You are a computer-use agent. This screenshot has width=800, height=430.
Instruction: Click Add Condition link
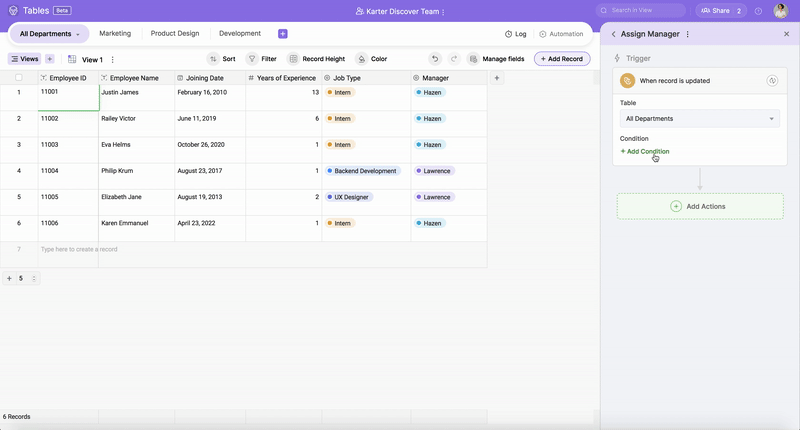click(x=644, y=151)
